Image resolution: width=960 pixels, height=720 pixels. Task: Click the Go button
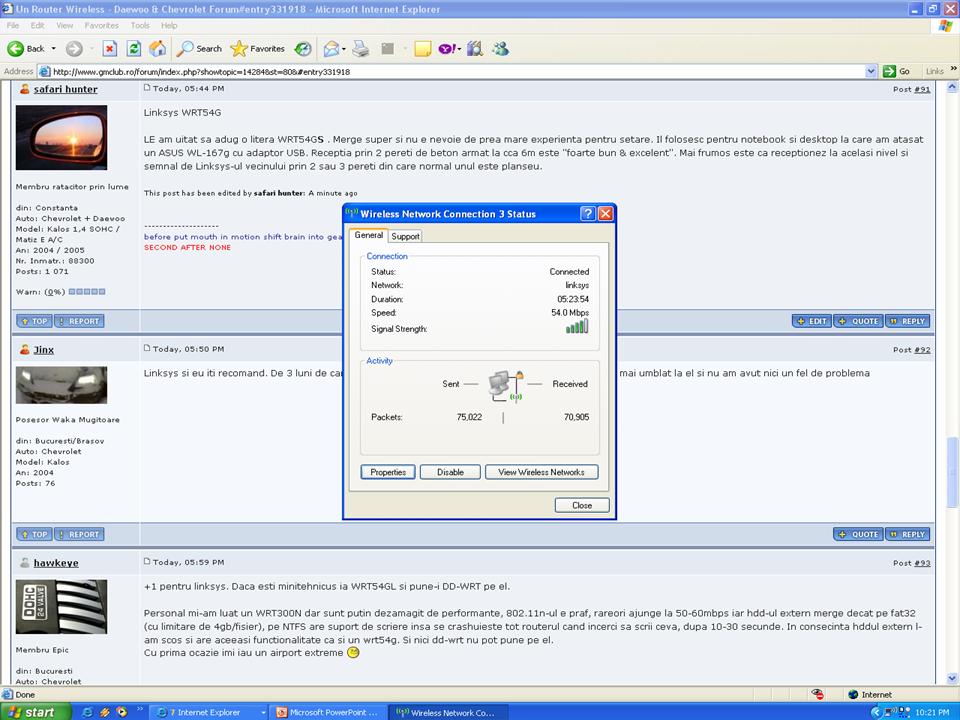[896, 72]
